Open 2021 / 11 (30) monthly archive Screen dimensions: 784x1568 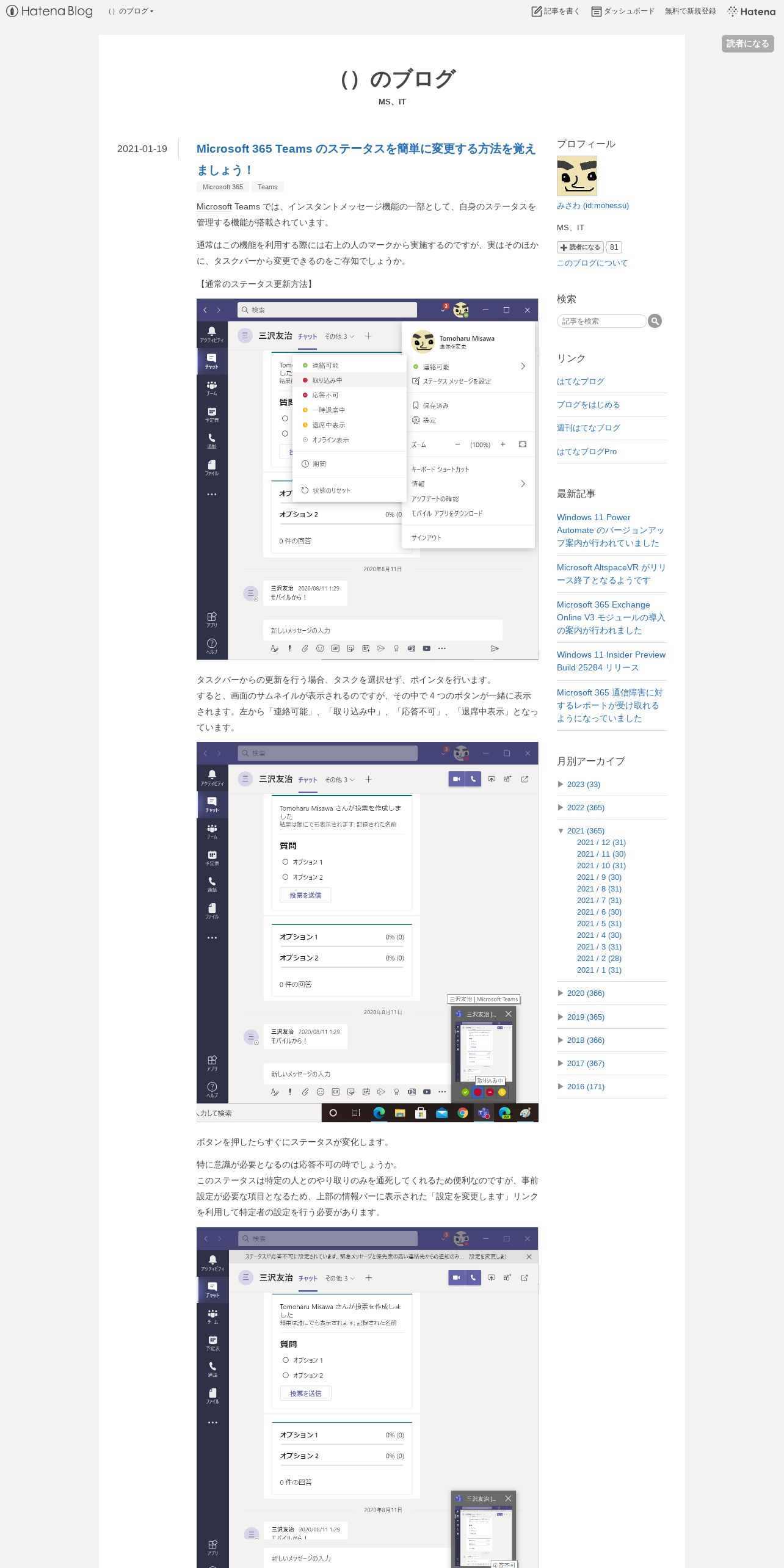click(x=601, y=854)
